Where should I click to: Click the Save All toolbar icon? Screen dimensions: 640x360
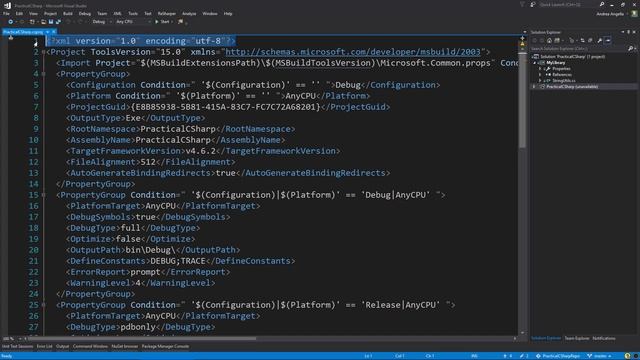coord(58,22)
